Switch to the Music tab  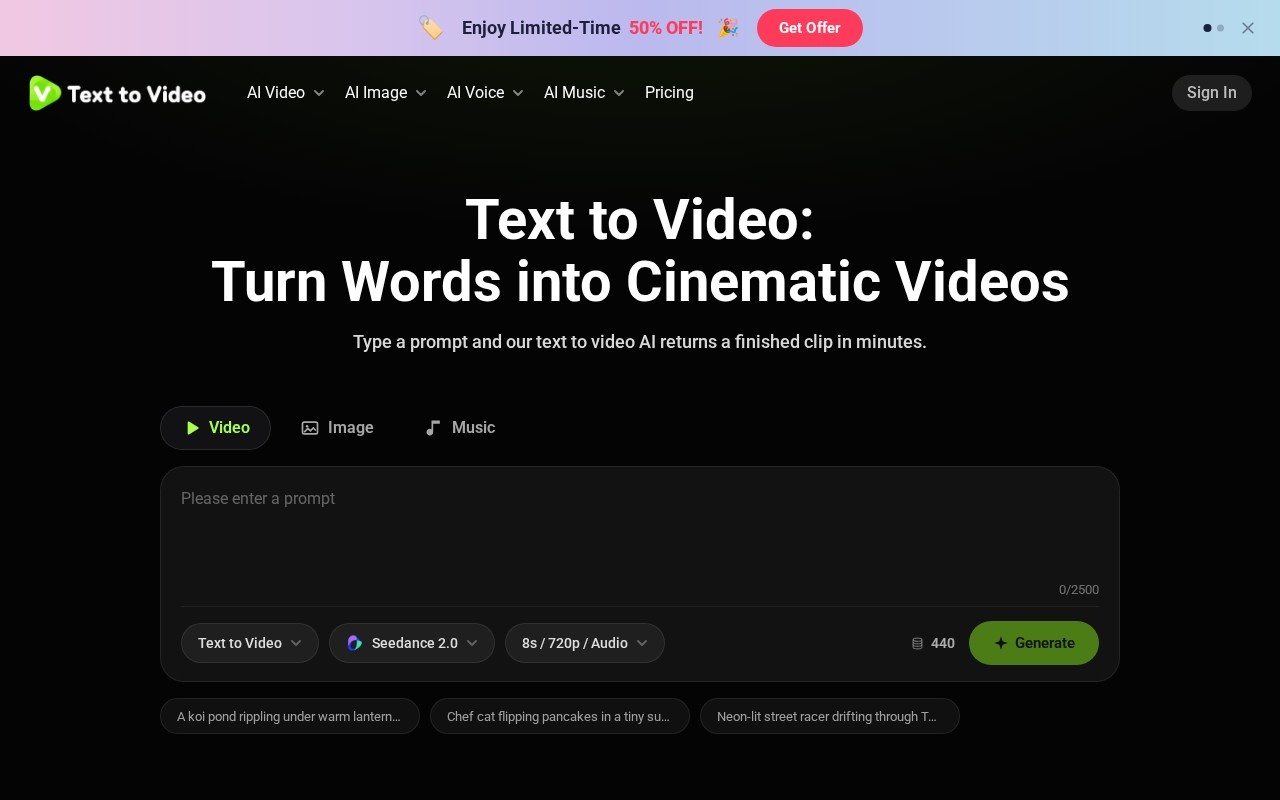pos(460,428)
